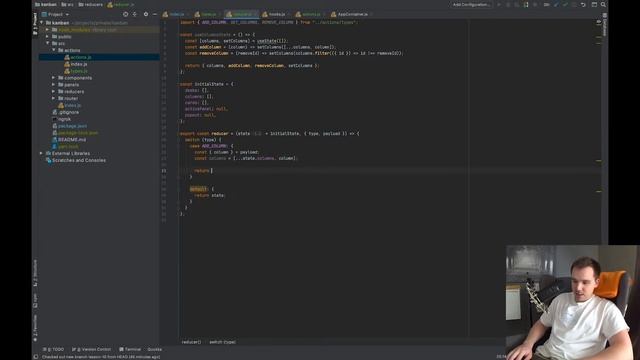Expand the components folder arrow
This screenshot has width=640, height=360.
53,78
